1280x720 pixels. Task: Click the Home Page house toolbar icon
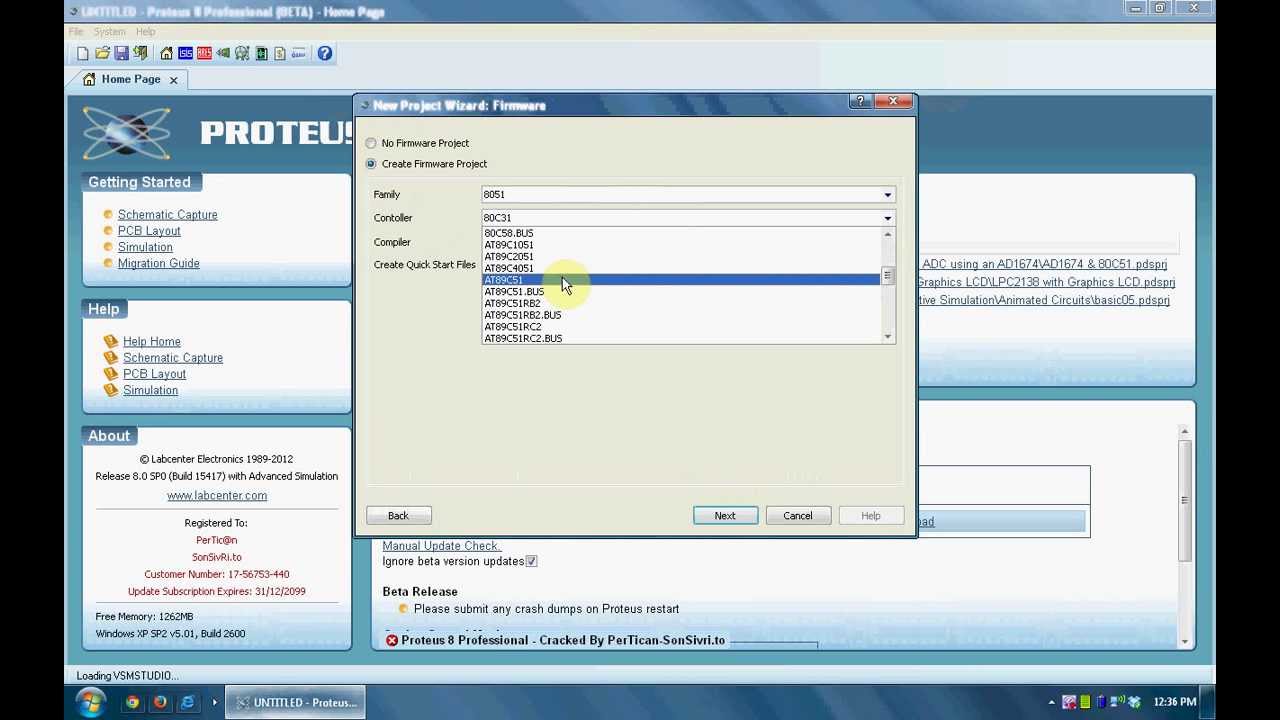[166, 53]
